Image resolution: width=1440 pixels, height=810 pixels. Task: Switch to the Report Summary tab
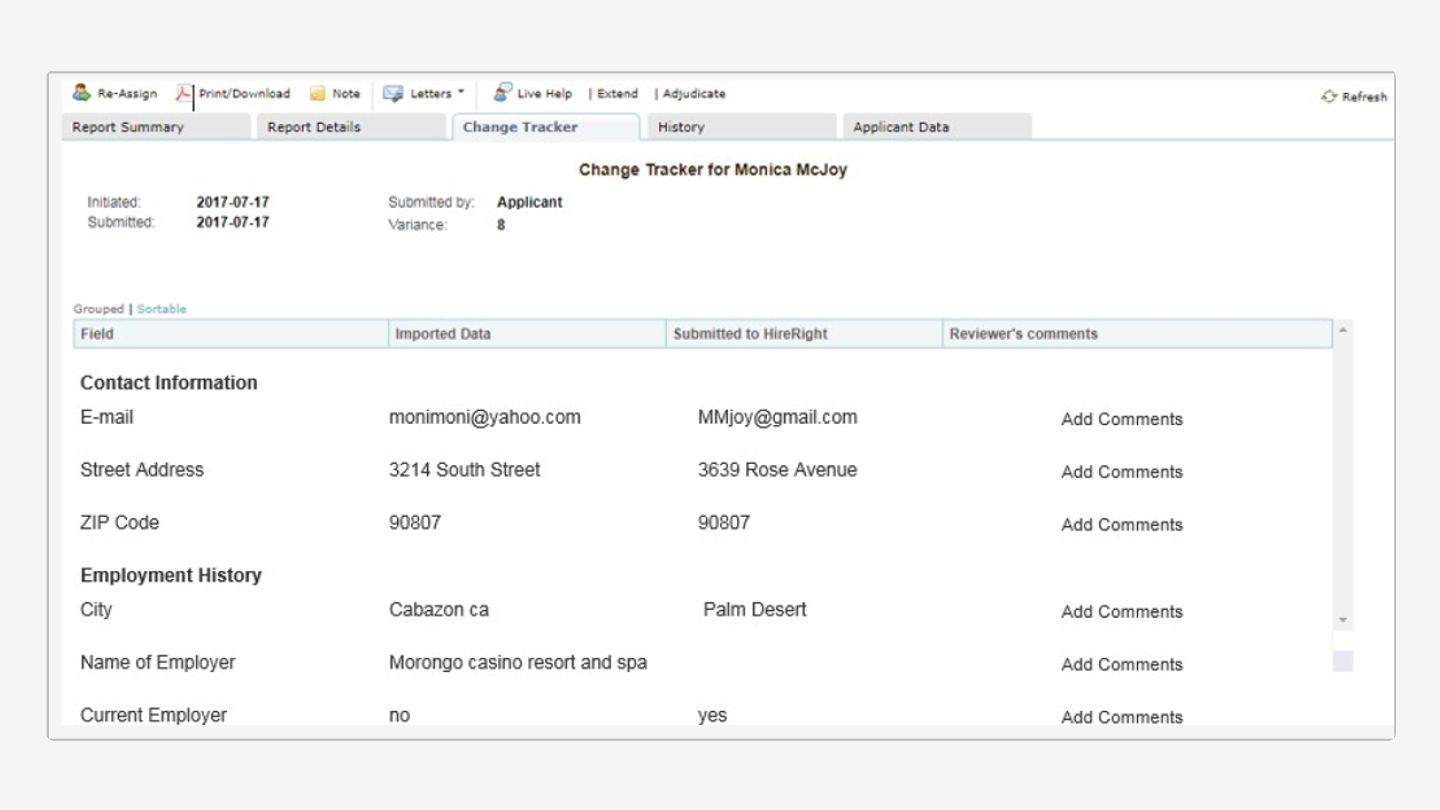coord(128,127)
